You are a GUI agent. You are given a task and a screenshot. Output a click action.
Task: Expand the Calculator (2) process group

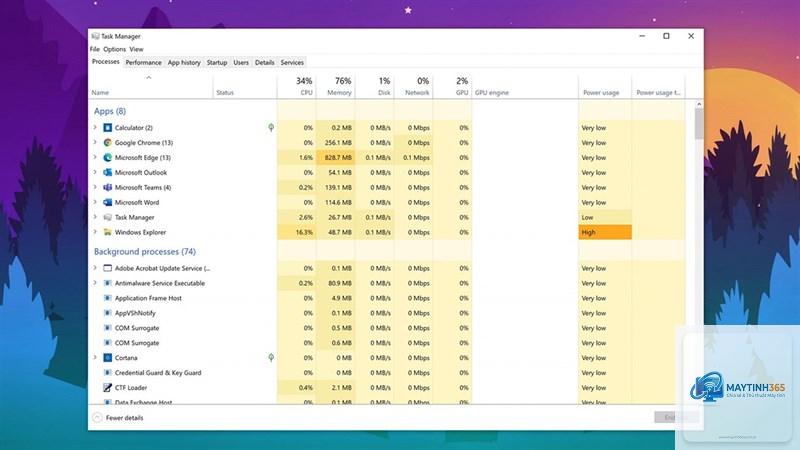point(95,128)
